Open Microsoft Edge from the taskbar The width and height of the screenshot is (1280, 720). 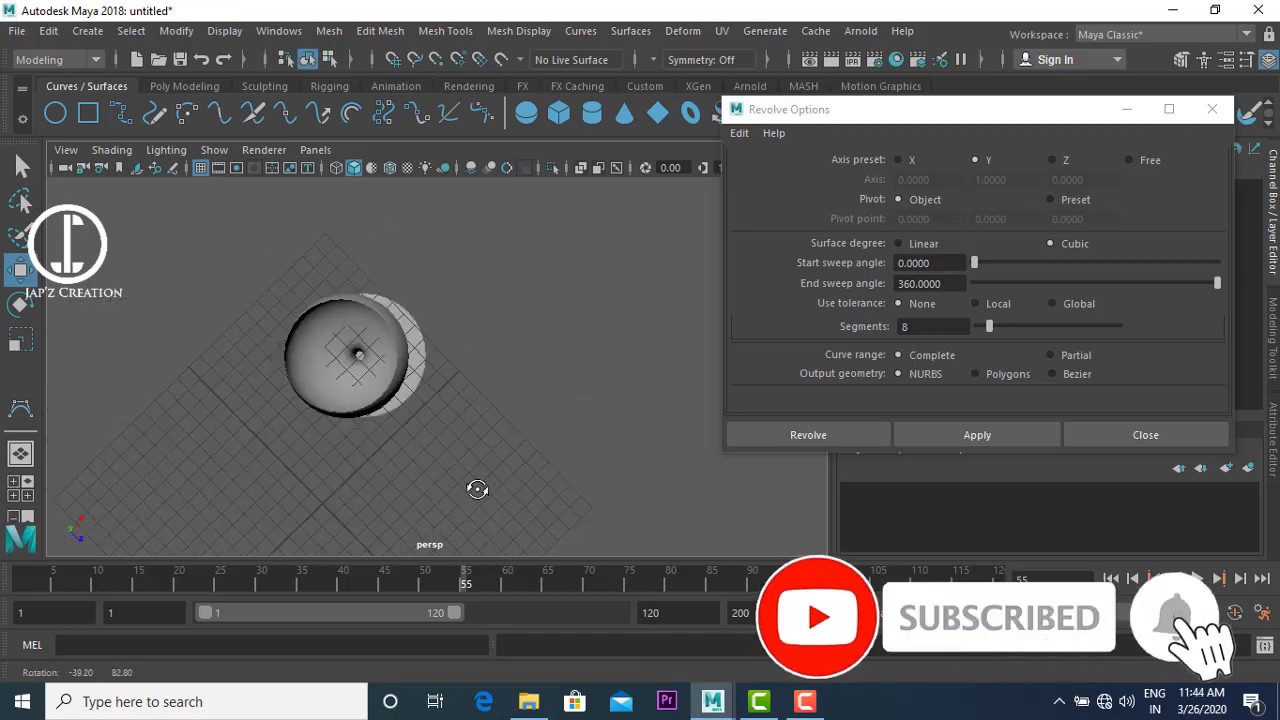tap(483, 702)
